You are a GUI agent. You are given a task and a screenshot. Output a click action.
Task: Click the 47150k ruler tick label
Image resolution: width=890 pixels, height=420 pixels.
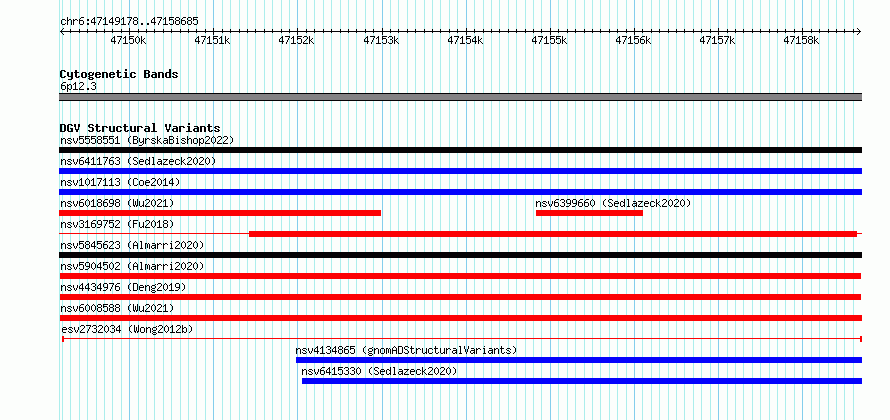point(129,40)
